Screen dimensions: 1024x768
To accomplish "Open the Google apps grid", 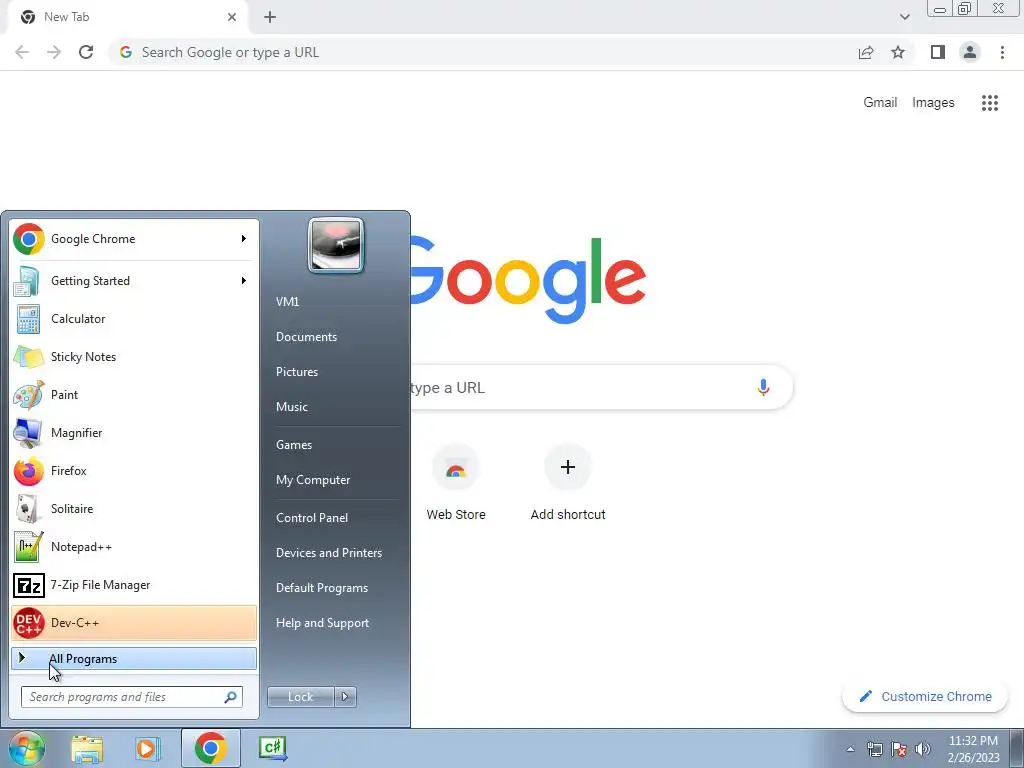I will (x=990, y=103).
